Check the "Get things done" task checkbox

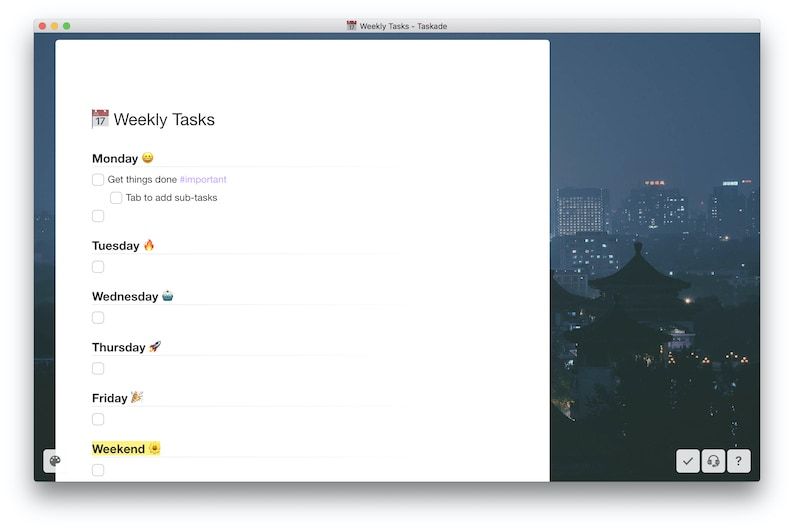98,180
